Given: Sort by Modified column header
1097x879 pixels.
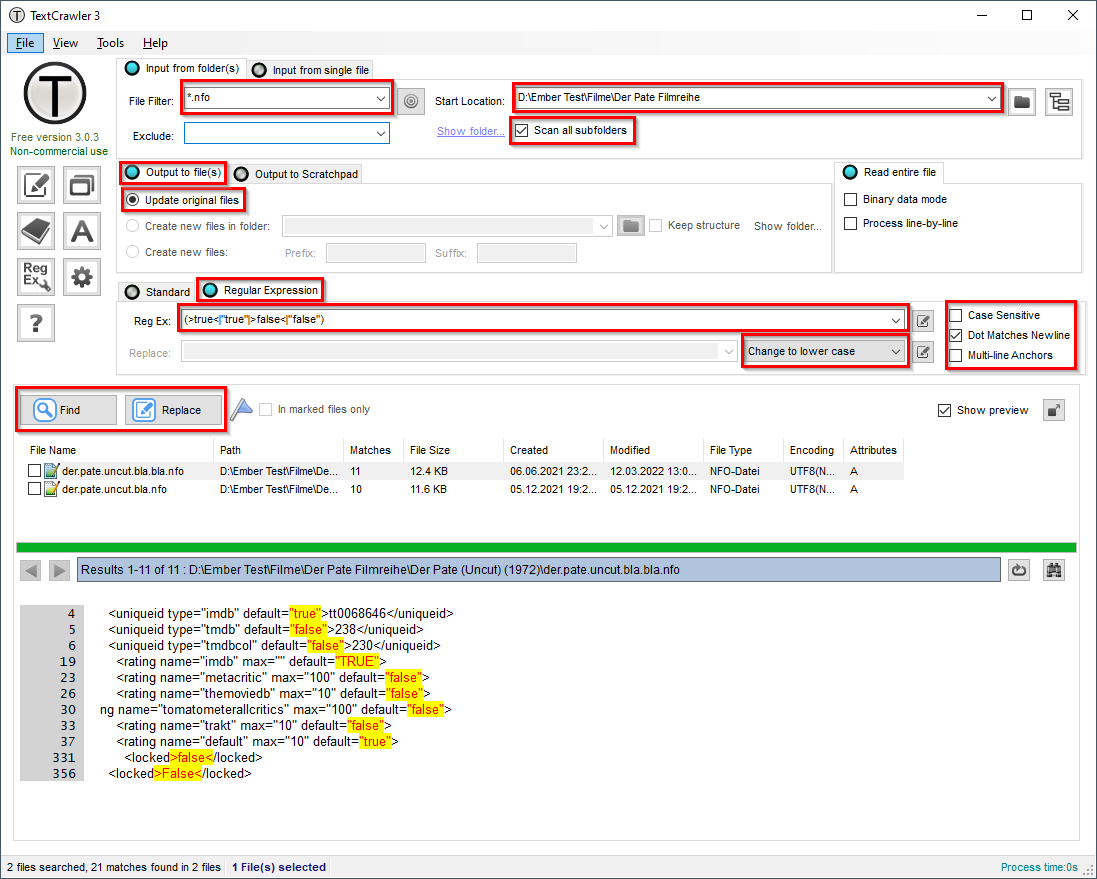Looking at the screenshot, I should 653,450.
